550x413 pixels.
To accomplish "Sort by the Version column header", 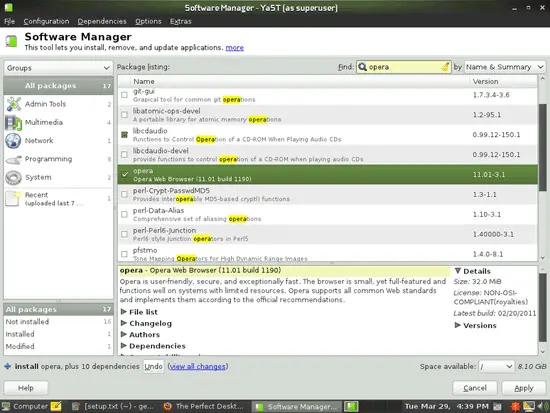I will [x=503, y=81].
